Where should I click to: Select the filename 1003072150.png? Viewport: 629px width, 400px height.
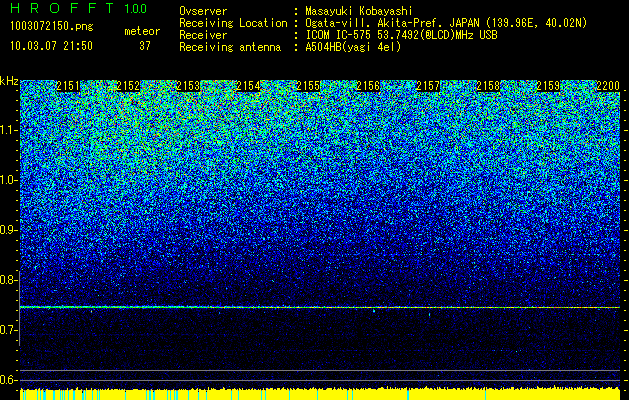pyautogui.click(x=52, y=27)
